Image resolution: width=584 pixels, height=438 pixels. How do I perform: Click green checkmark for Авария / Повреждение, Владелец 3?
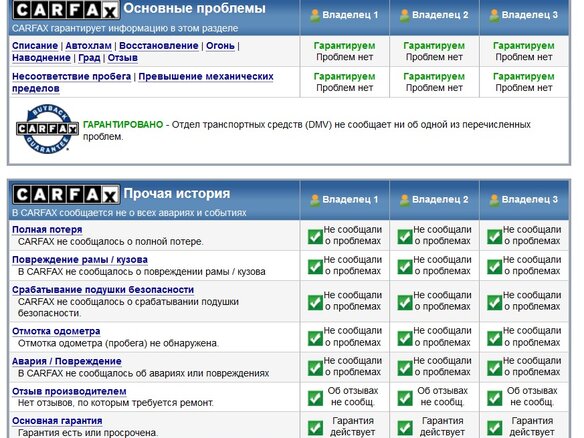tap(495, 368)
